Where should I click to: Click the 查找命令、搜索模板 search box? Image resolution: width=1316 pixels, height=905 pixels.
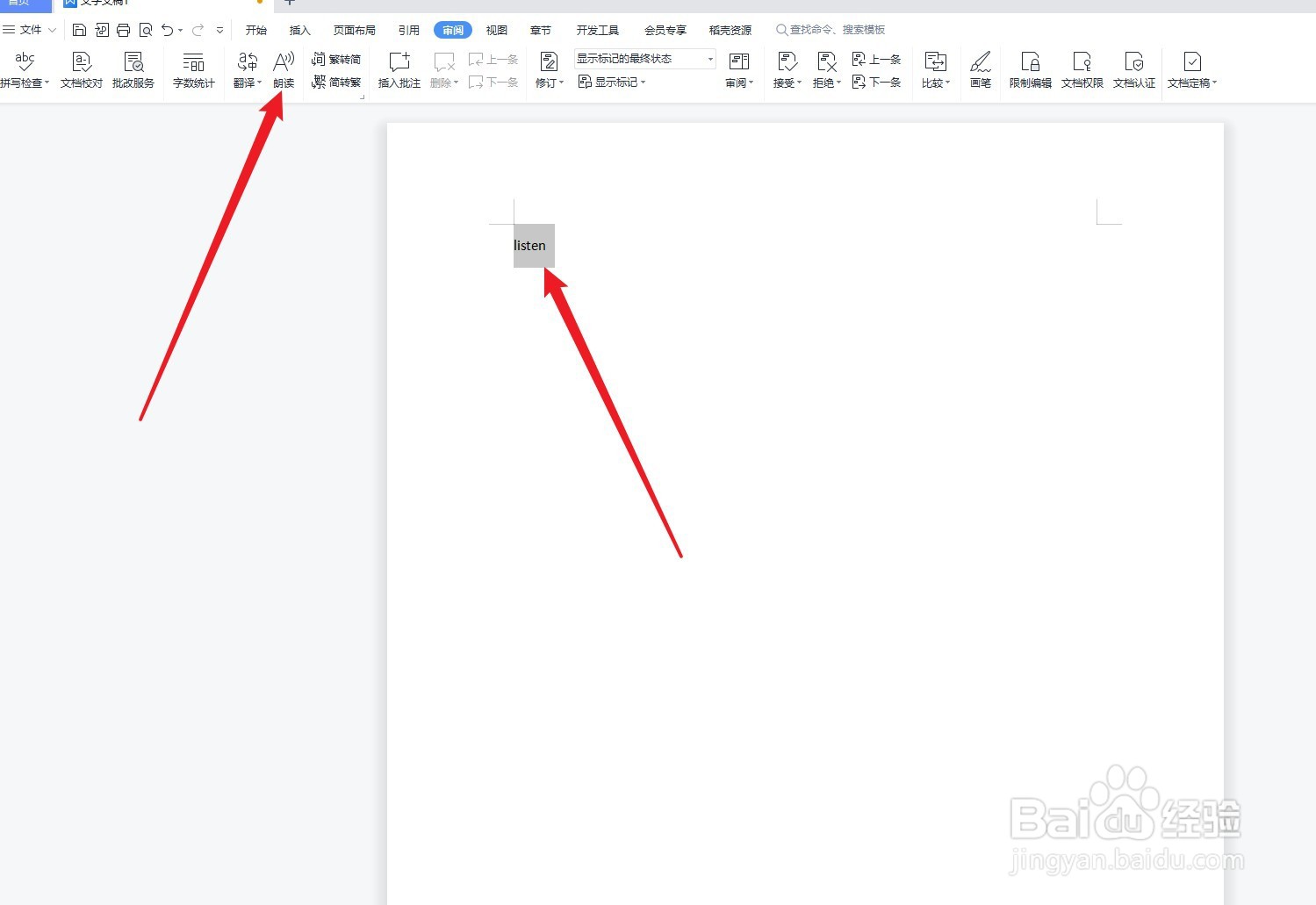pos(831,30)
